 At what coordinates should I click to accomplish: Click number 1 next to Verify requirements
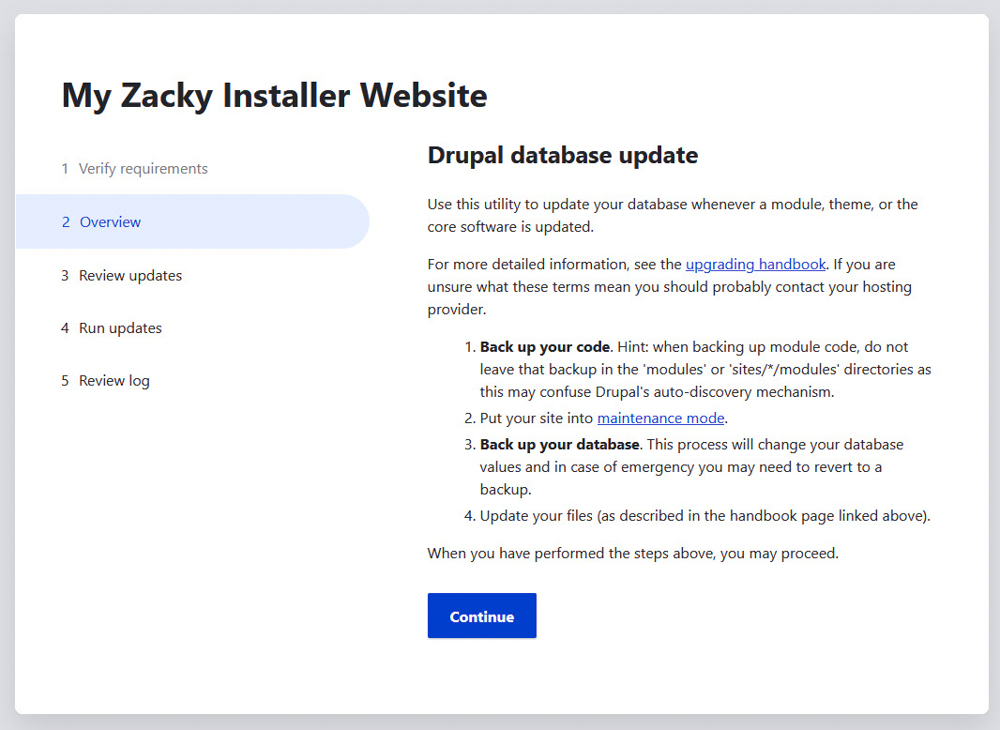(65, 168)
